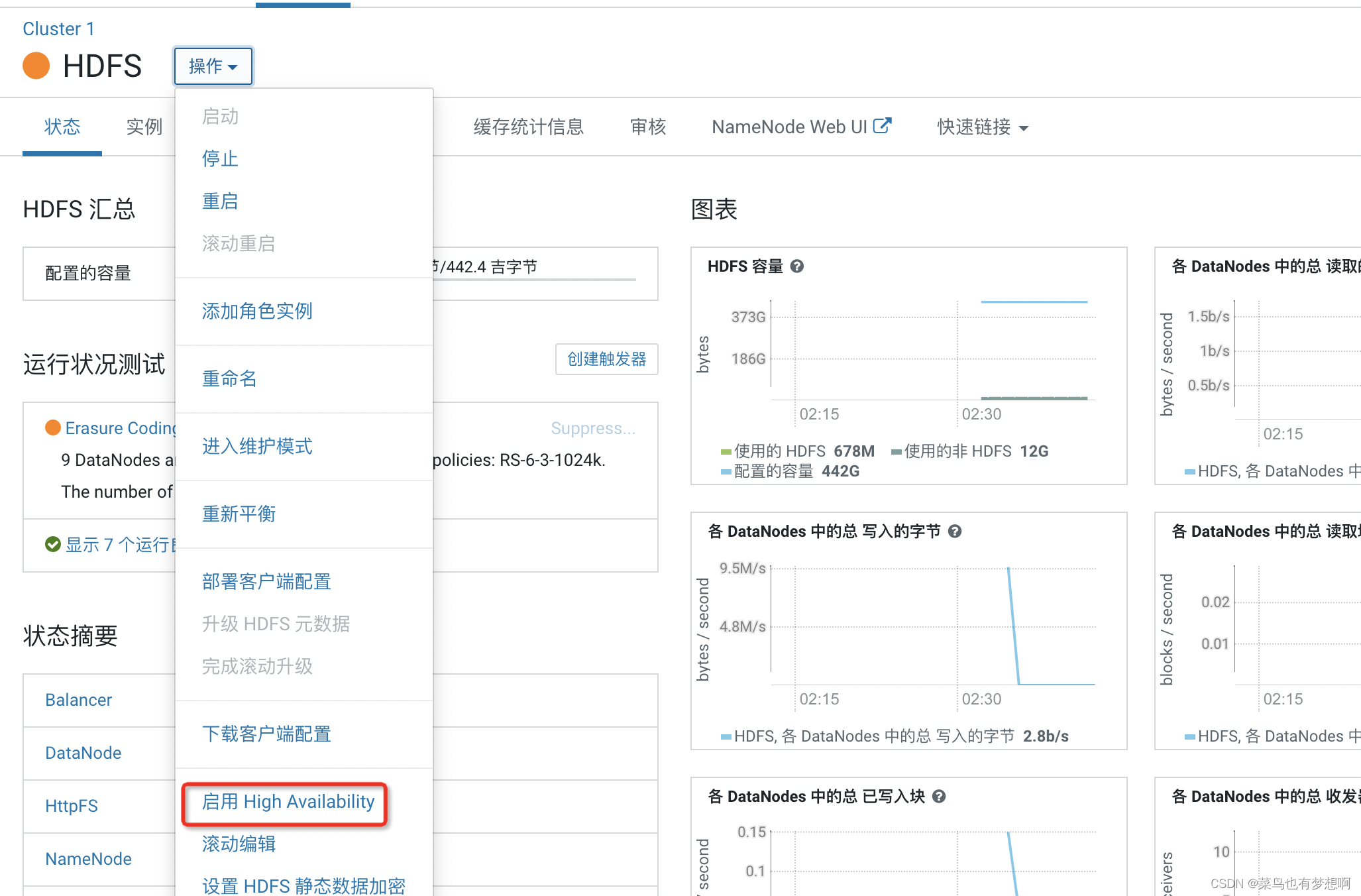Open the 各 DataNodes 写入的字节 chart title

[x=824, y=531]
